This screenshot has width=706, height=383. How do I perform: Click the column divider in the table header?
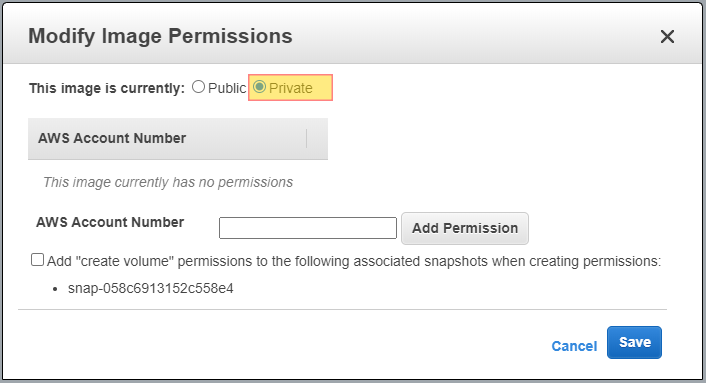tap(306, 138)
